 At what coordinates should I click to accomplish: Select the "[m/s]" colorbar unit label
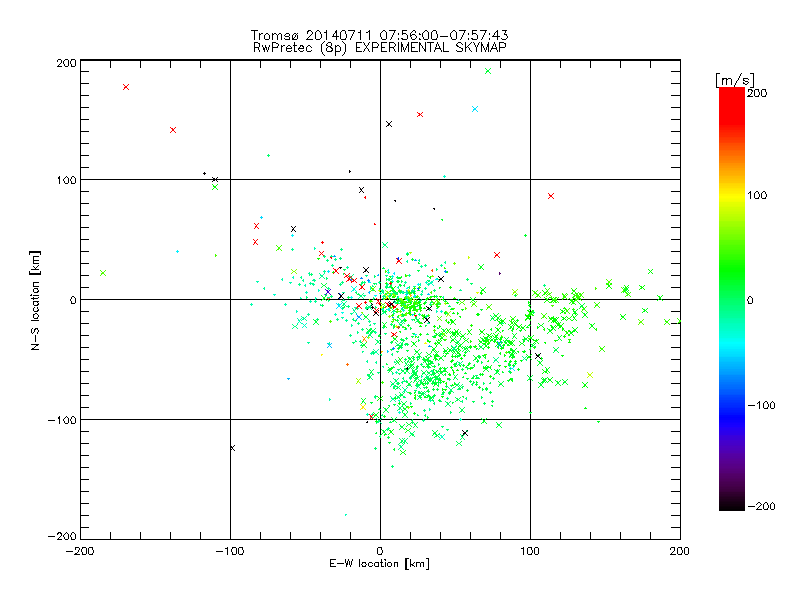point(735,80)
